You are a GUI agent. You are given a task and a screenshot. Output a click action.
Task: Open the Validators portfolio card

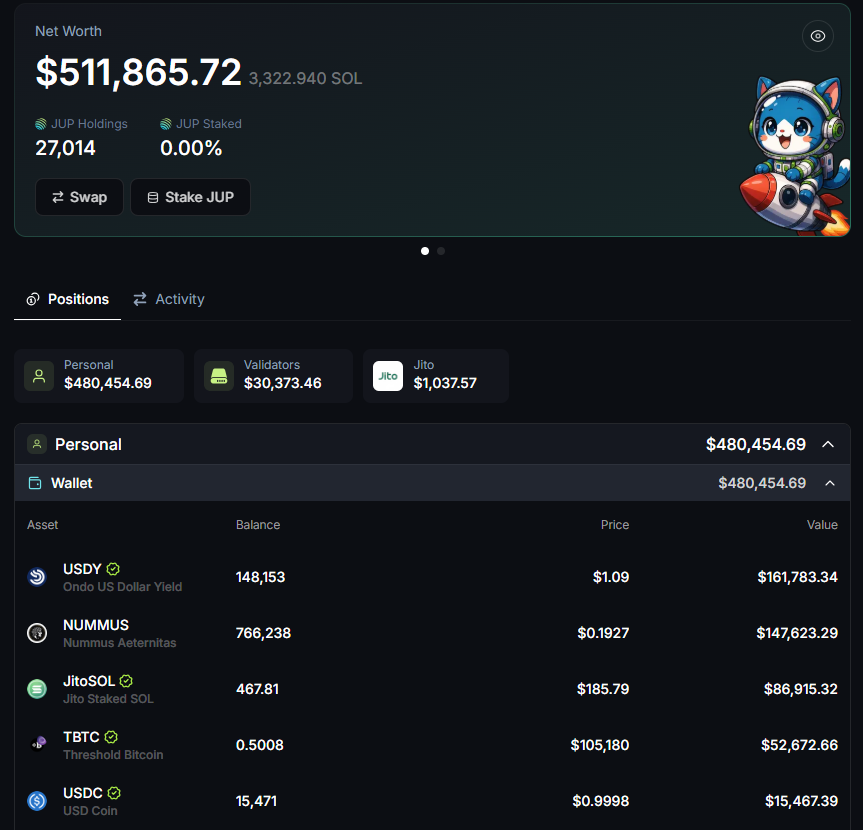[274, 375]
